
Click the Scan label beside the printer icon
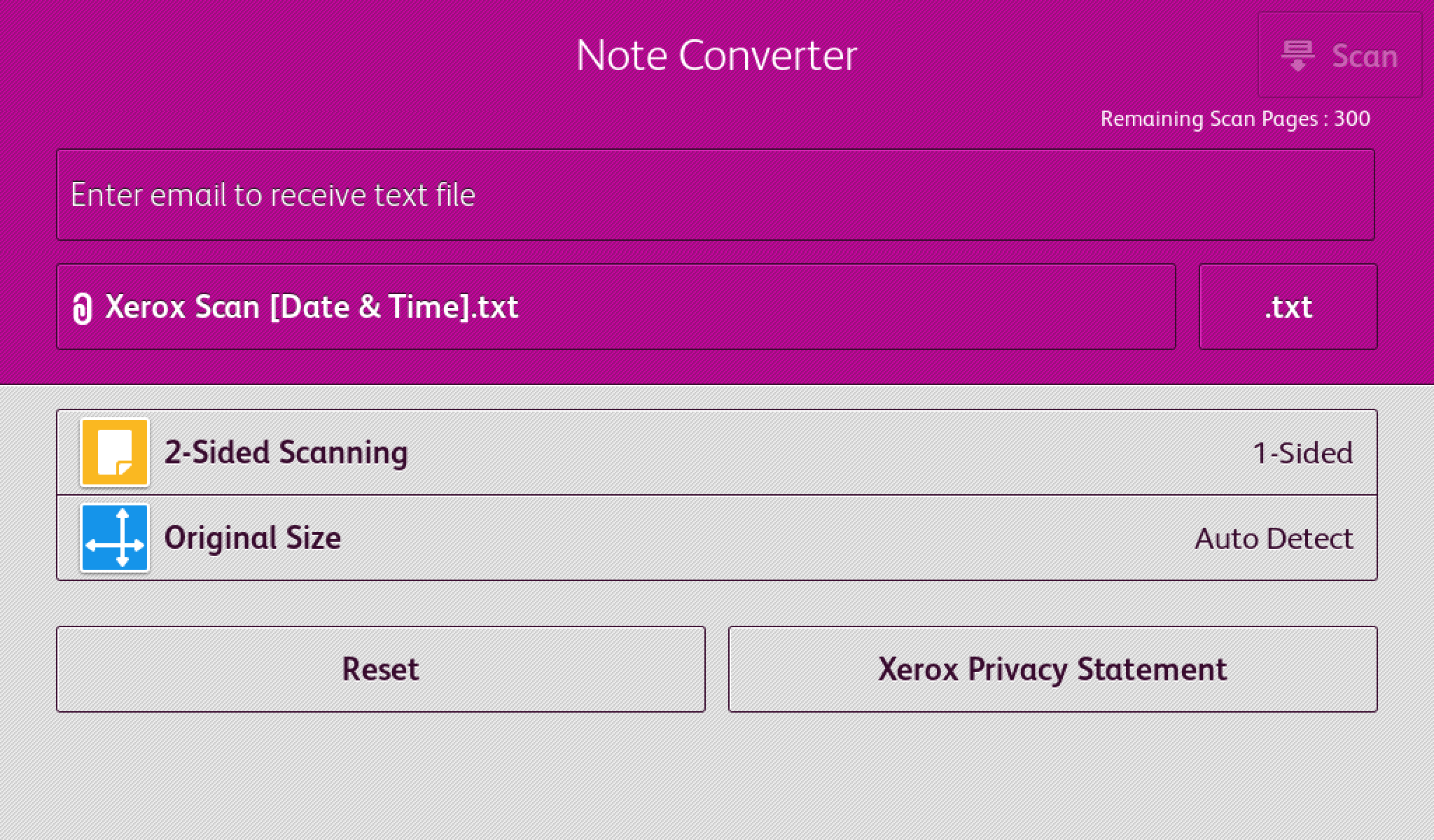(x=1363, y=56)
